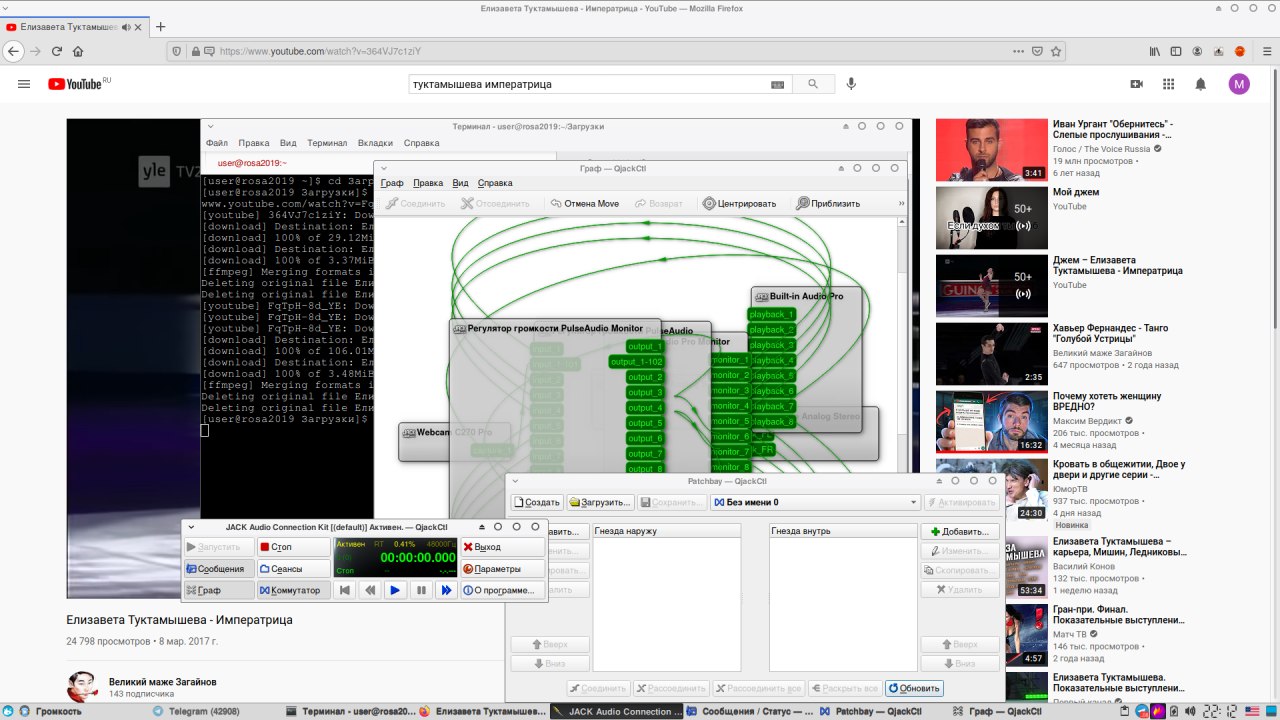Open Почему хотеть женщину ВРЕДНО video
This screenshot has width=1280, height=720.
[991, 422]
